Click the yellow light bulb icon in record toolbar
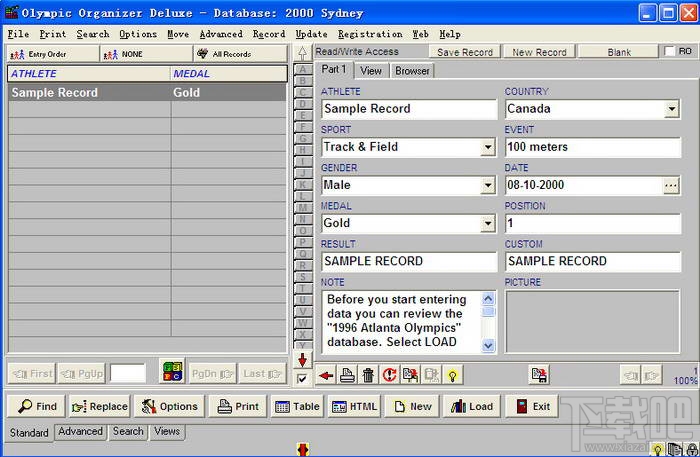700x457 pixels. point(453,375)
